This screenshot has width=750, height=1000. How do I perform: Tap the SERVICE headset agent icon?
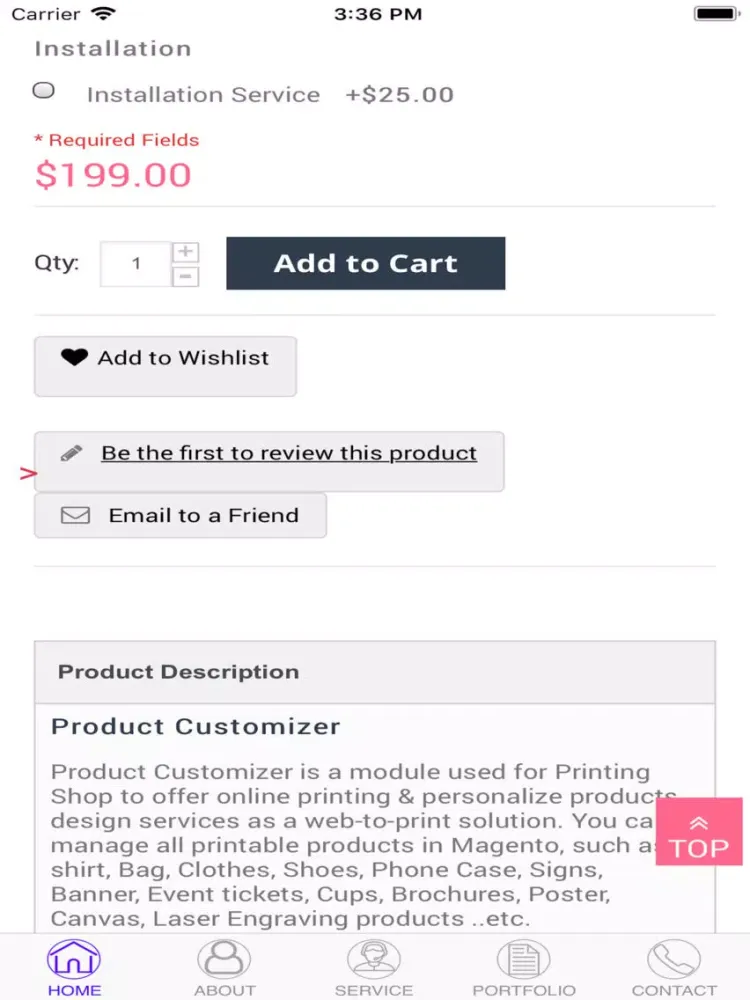374,961
